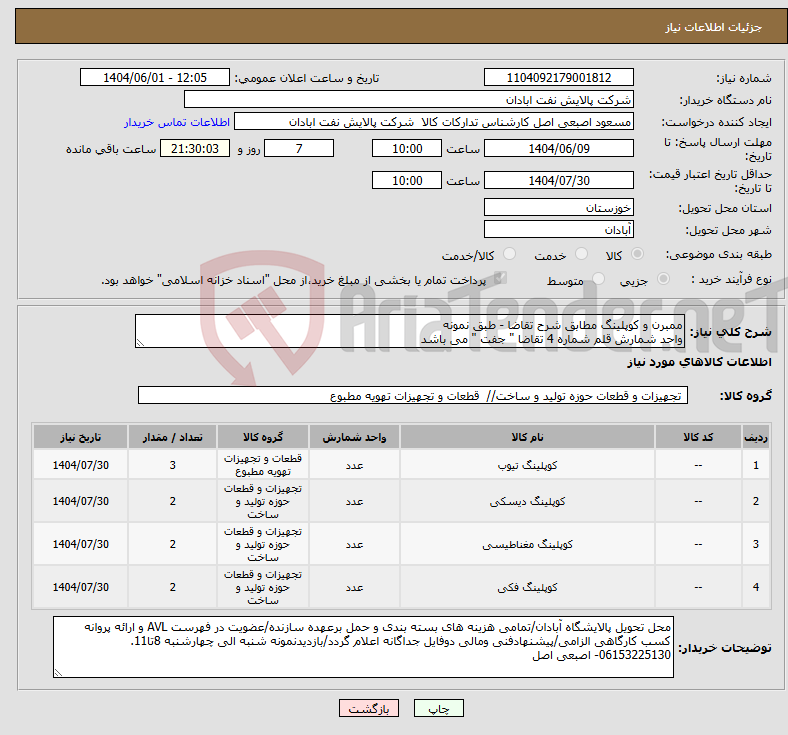Click the remaining time field 21:30:03
Image resolution: width=788 pixels, height=735 pixels.
tap(195, 149)
